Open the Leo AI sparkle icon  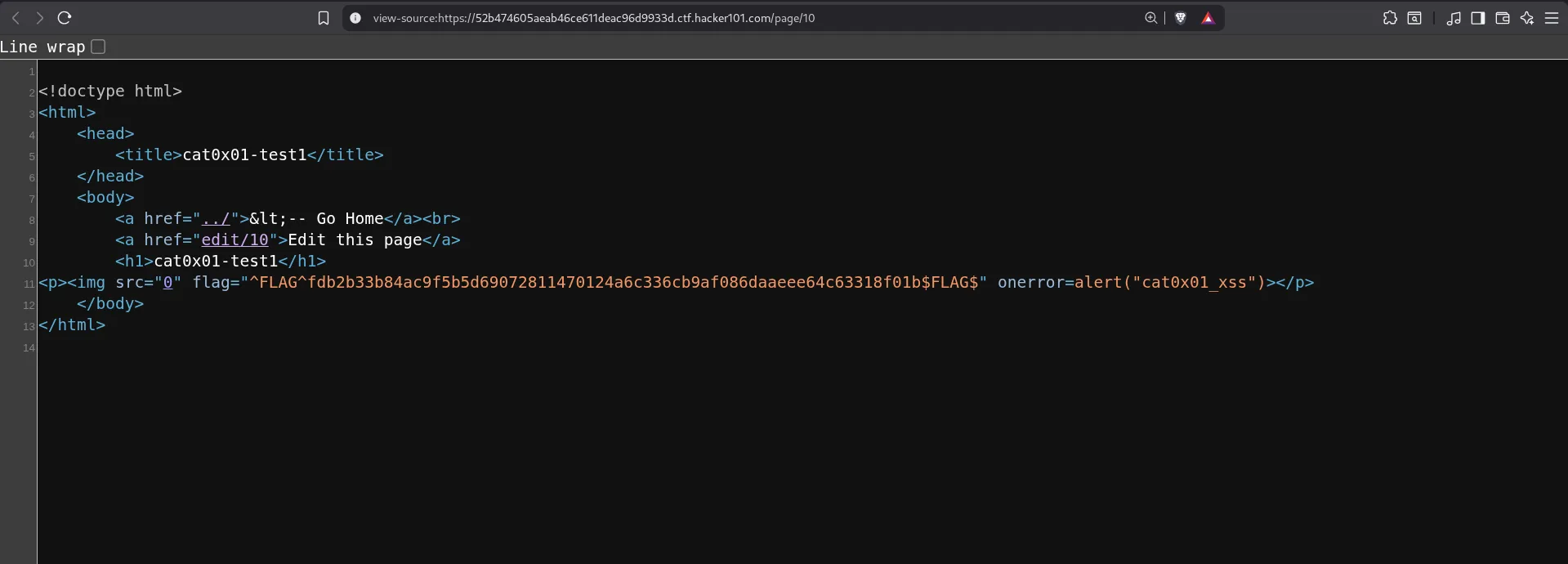point(1527,18)
